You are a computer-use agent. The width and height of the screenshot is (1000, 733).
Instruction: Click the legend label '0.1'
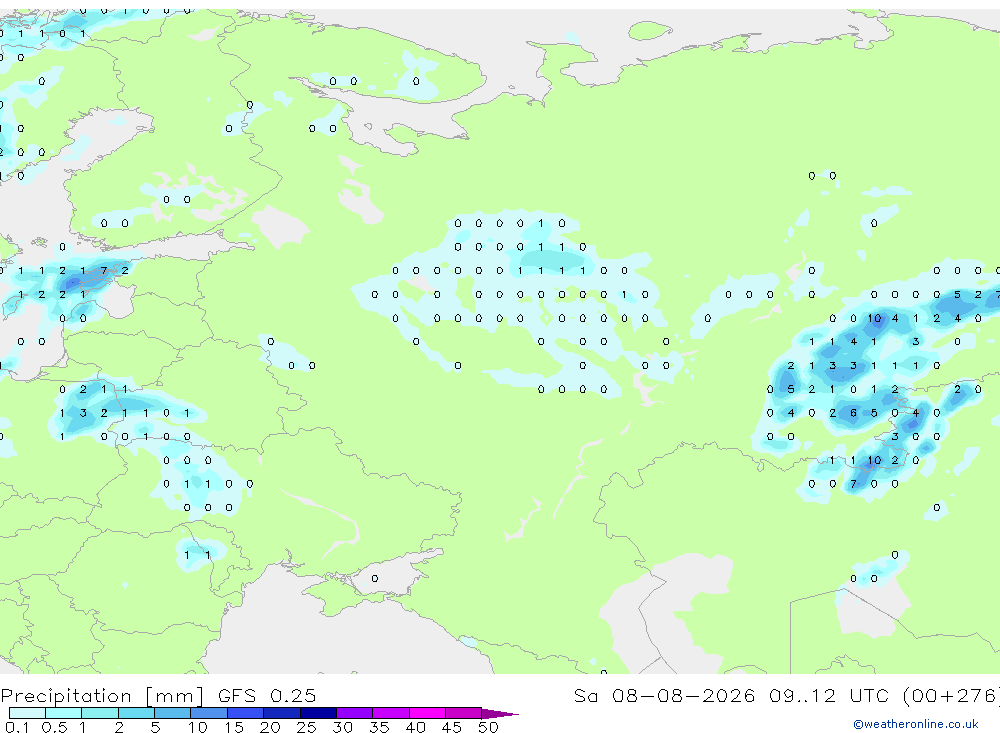[x=17, y=727]
